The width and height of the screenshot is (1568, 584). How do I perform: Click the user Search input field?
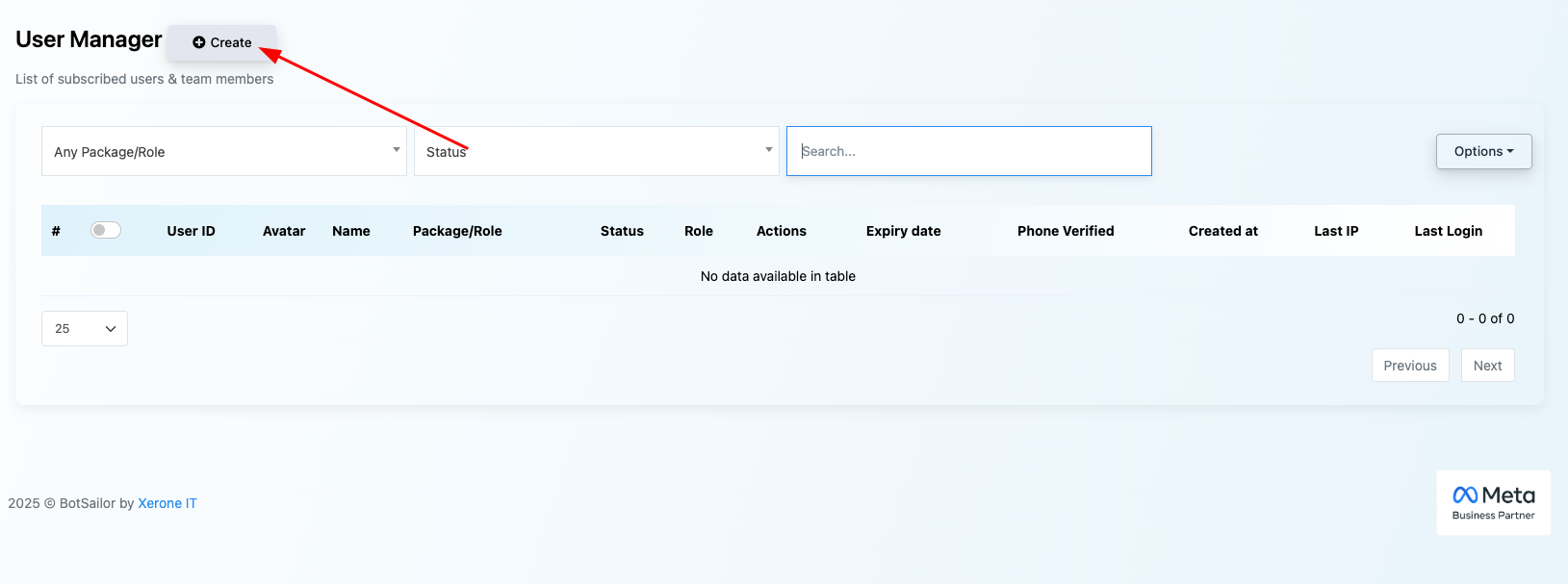[x=968, y=151]
